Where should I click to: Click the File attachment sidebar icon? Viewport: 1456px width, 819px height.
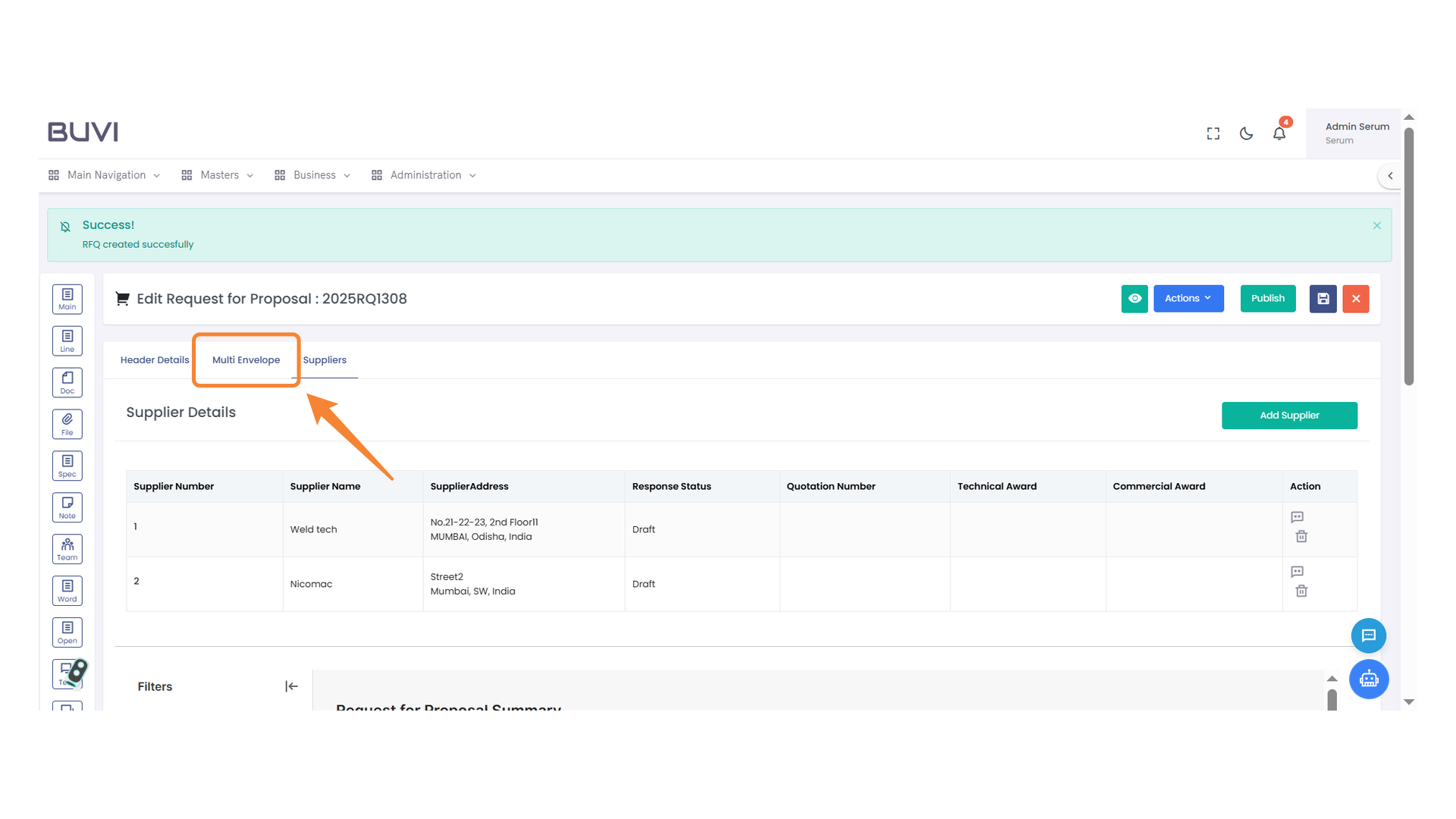(67, 424)
